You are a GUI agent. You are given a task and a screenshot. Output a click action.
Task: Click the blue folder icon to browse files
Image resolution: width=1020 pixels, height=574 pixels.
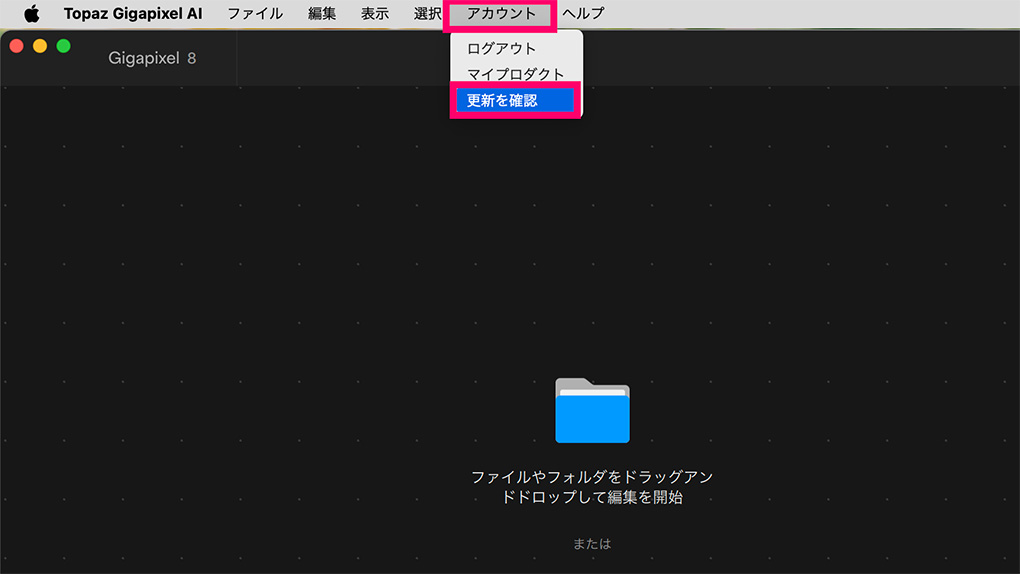[592, 411]
